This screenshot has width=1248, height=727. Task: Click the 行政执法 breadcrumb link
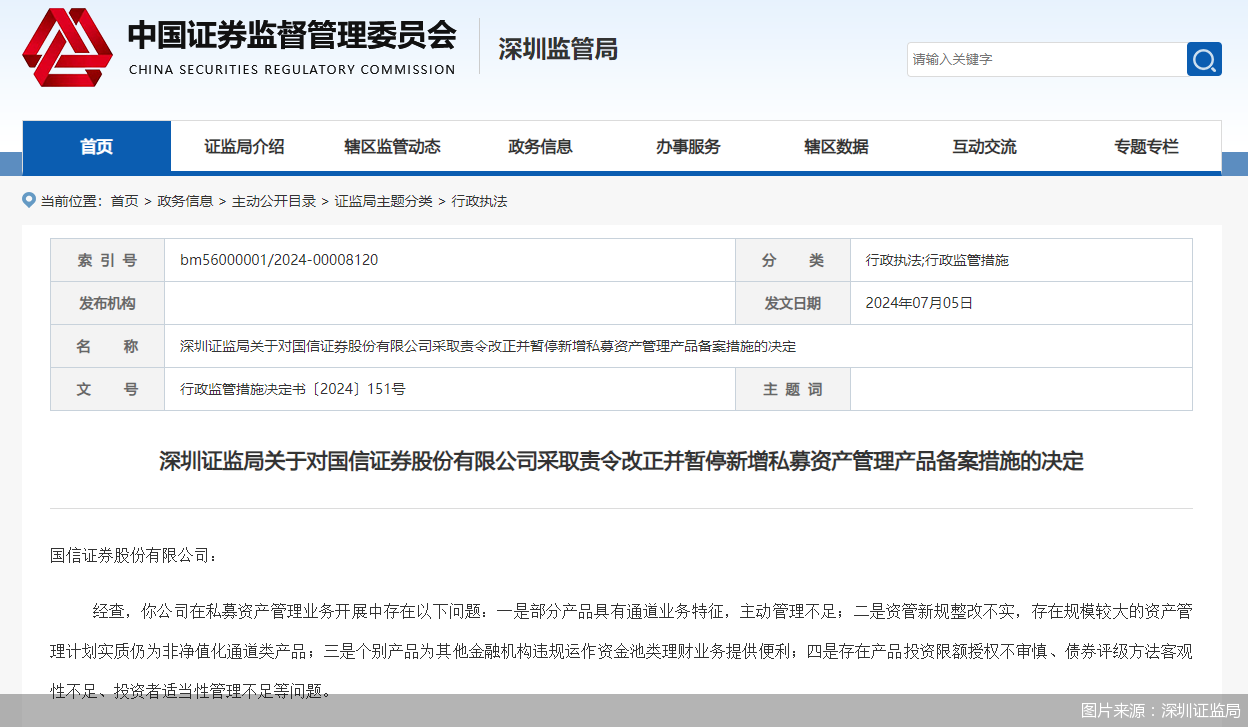coord(480,201)
